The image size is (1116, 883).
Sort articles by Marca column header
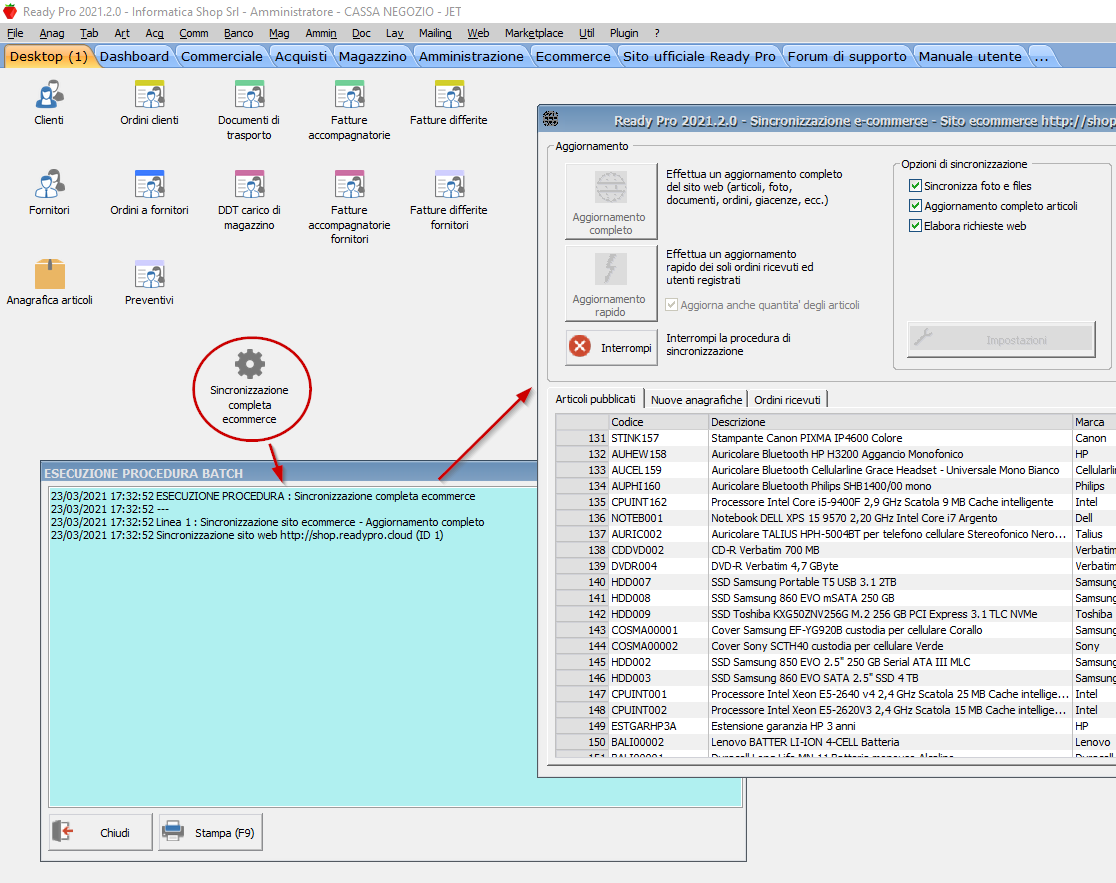[x=1094, y=422]
